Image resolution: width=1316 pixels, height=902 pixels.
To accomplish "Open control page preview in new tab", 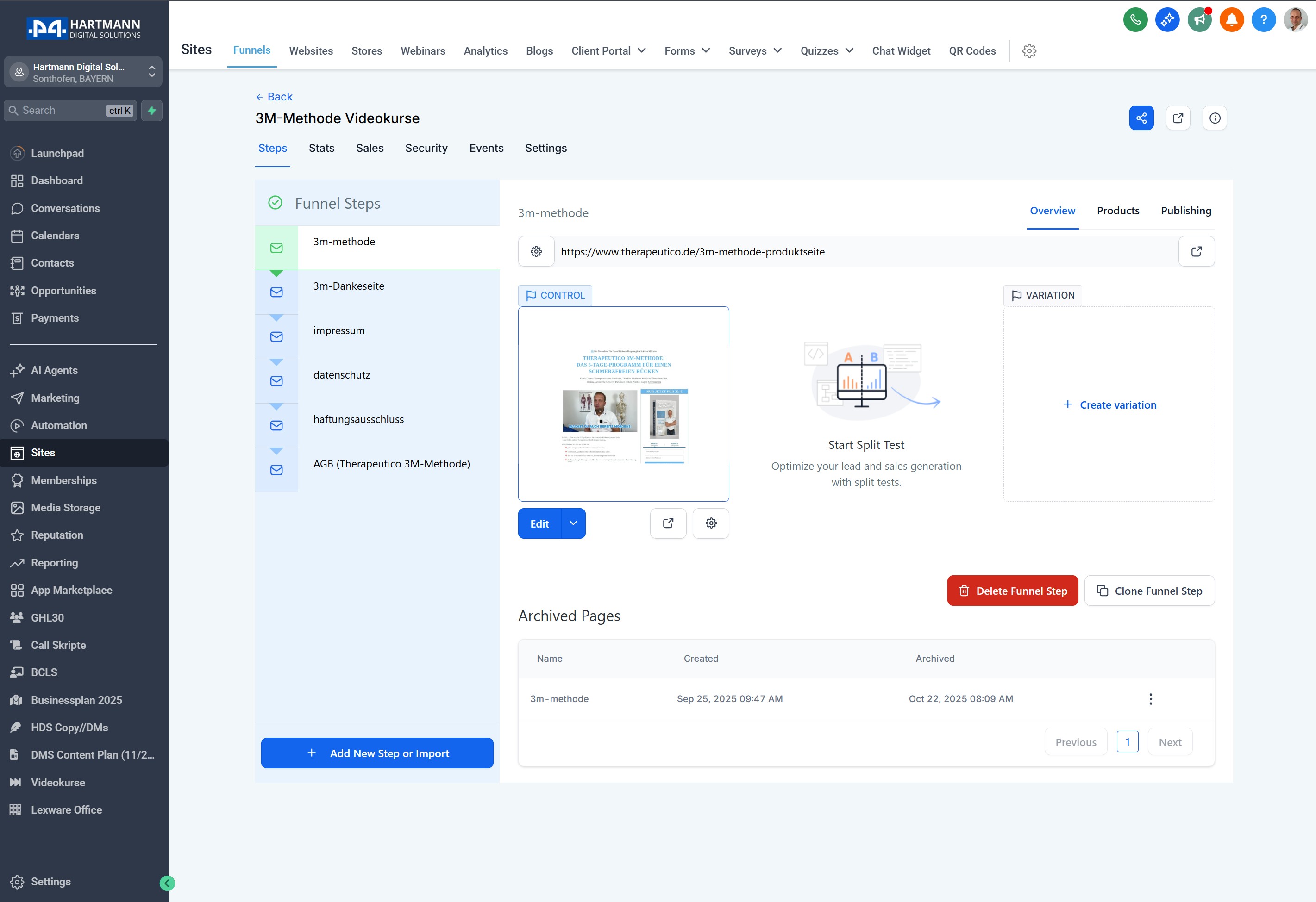I will click(x=668, y=523).
